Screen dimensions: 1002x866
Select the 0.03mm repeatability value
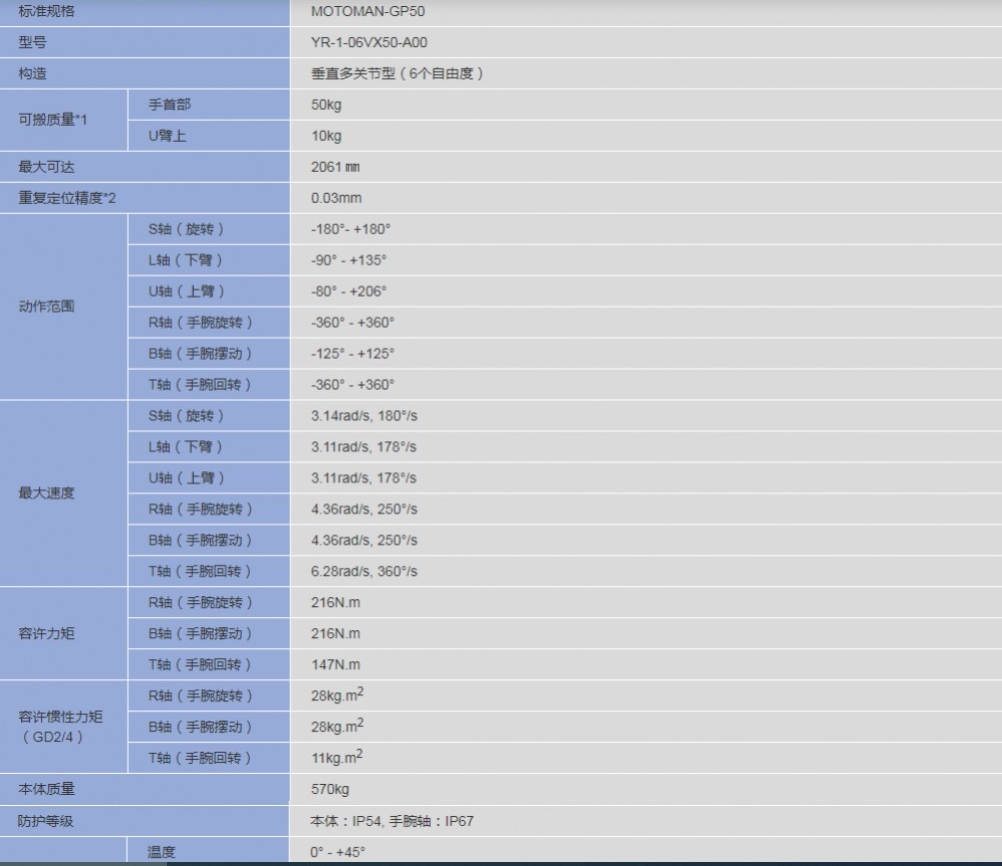336,198
